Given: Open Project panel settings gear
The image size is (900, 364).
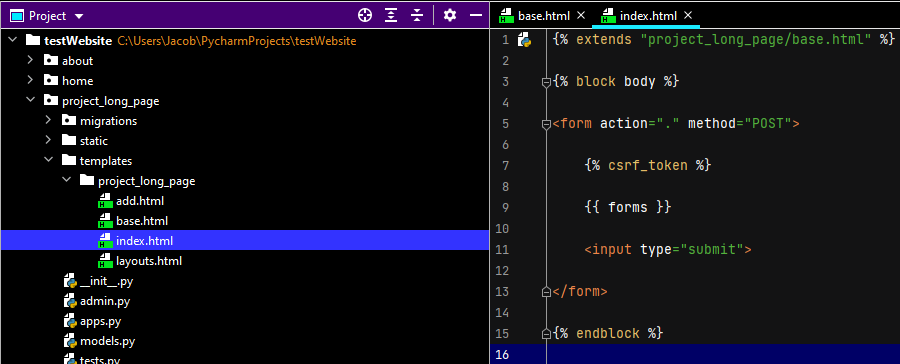Looking at the screenshot, I should pyautogui.click(x=450, y=16).
